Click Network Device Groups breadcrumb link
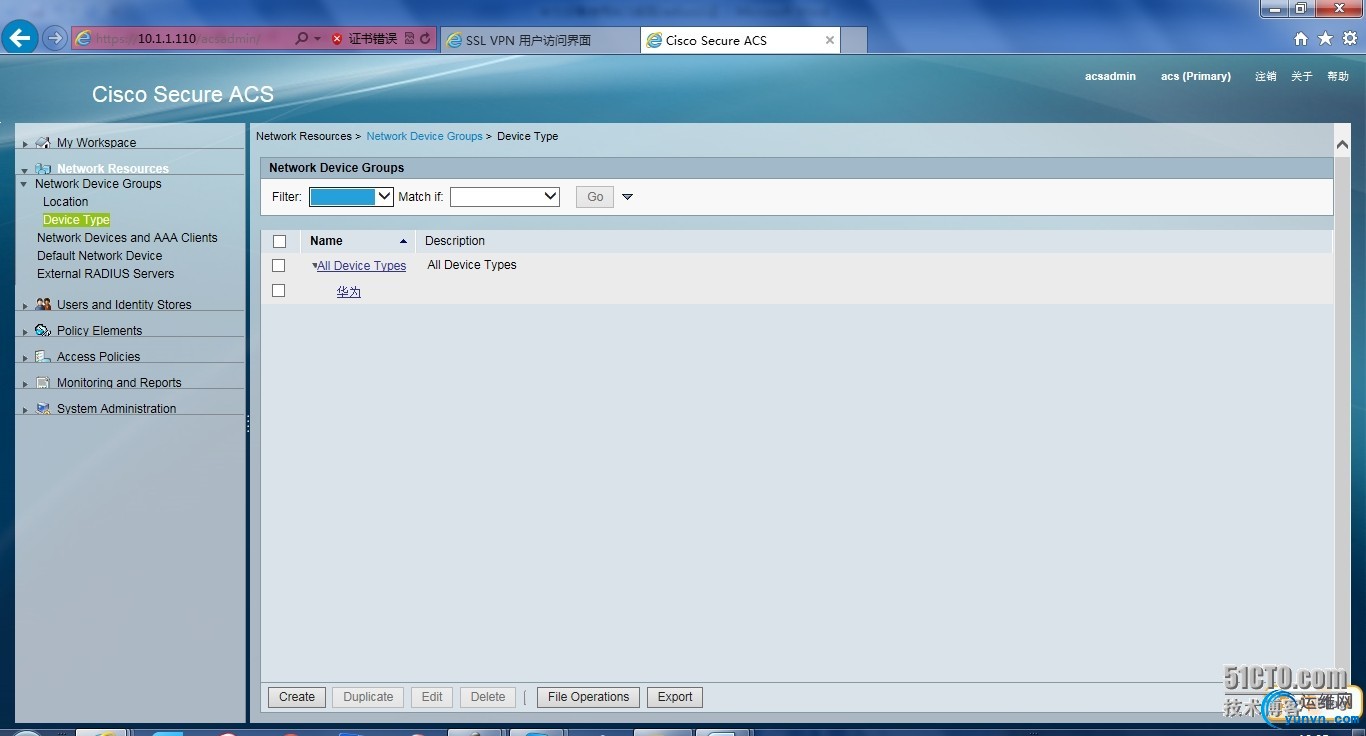The image size is (1366, 736). [424, 136]
